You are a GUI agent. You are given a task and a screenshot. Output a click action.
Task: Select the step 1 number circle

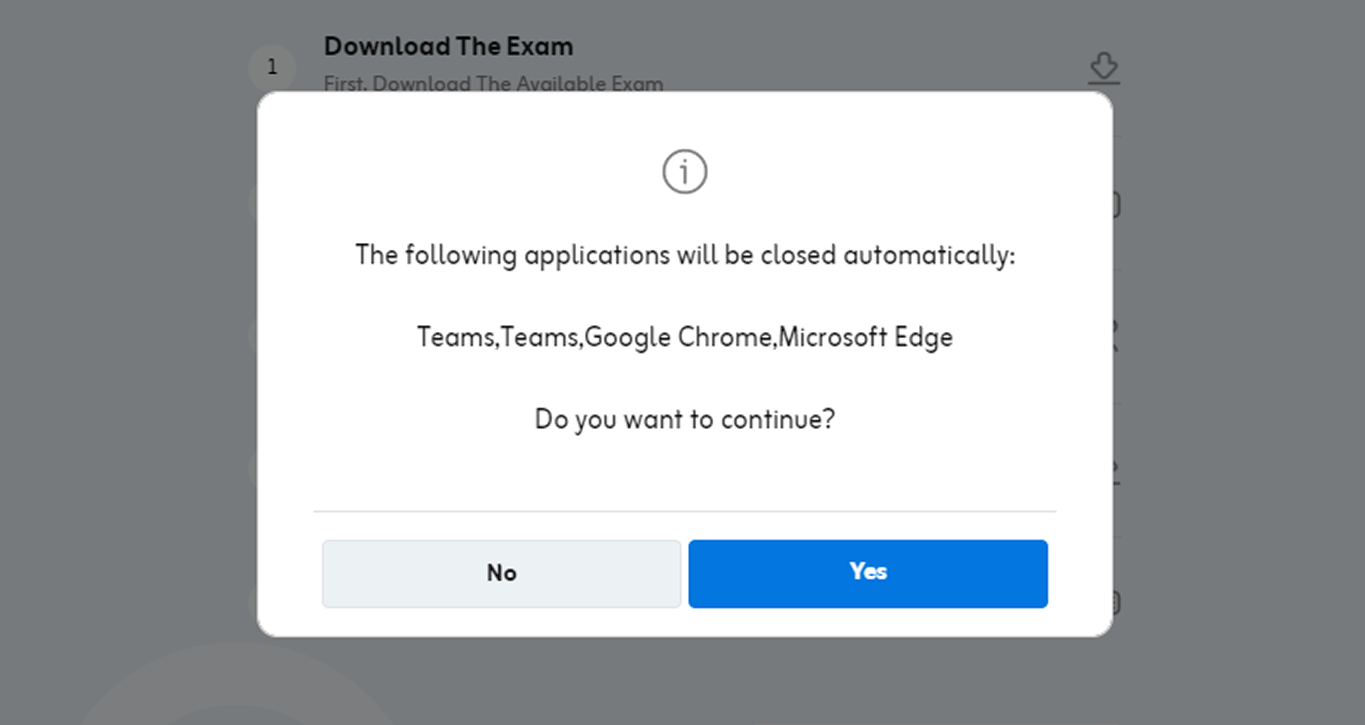[x=272, y=68]
